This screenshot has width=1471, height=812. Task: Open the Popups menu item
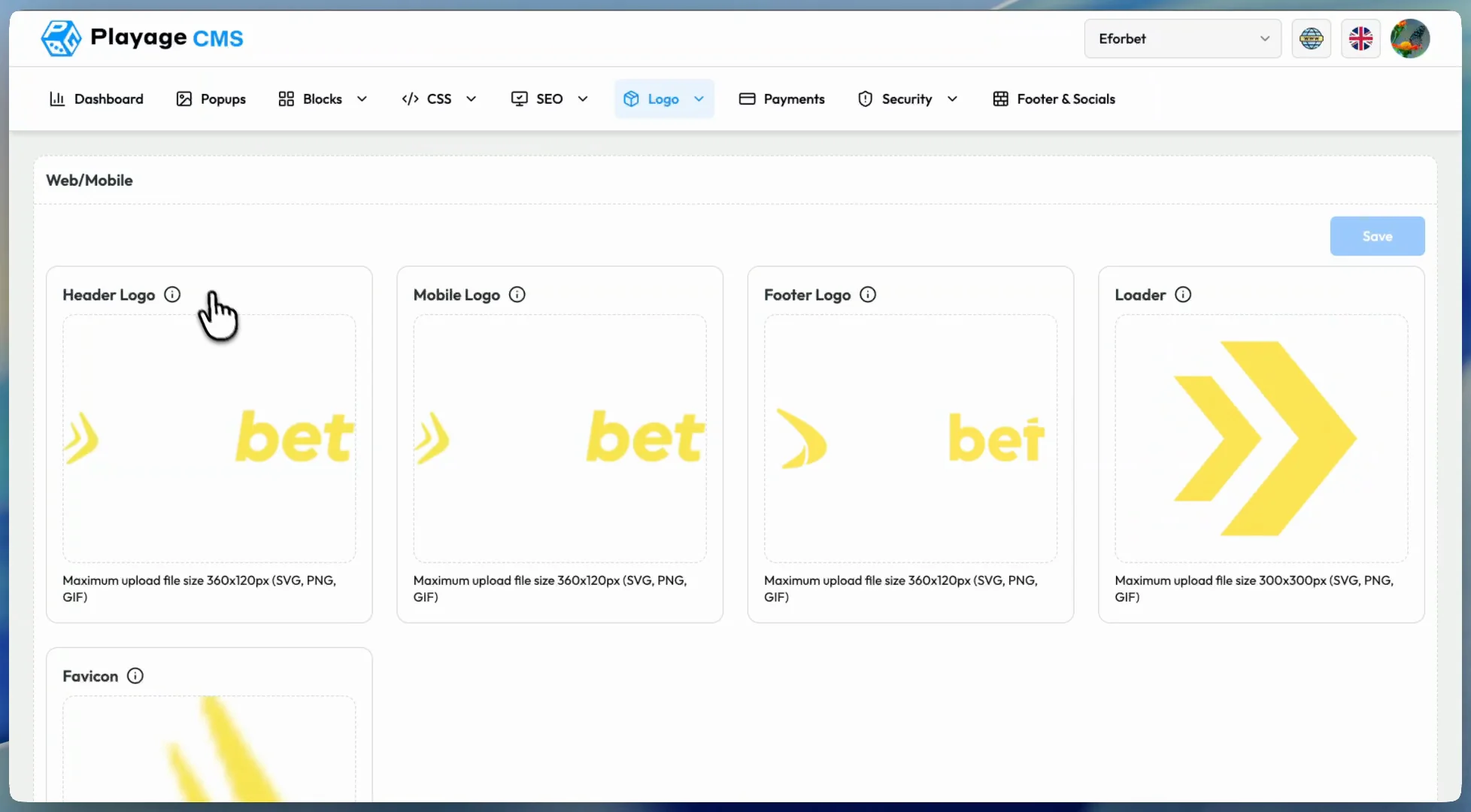point(211,99)
